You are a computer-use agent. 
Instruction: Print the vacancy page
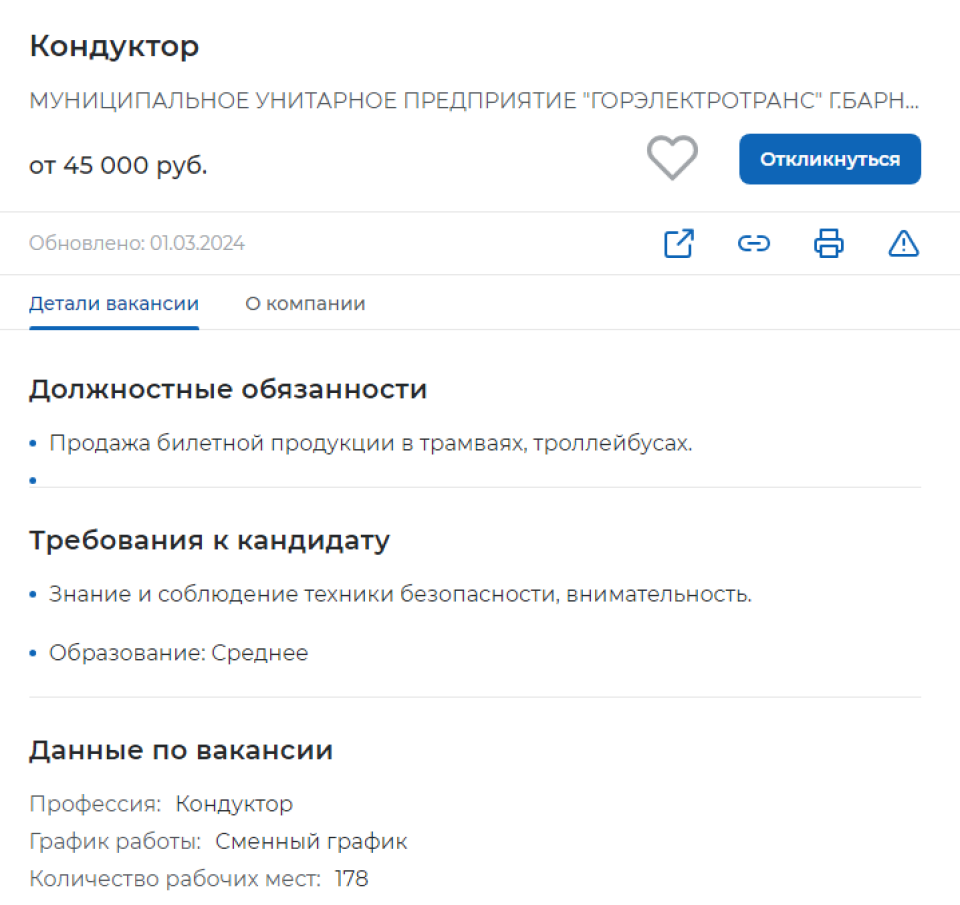(827, 243)
